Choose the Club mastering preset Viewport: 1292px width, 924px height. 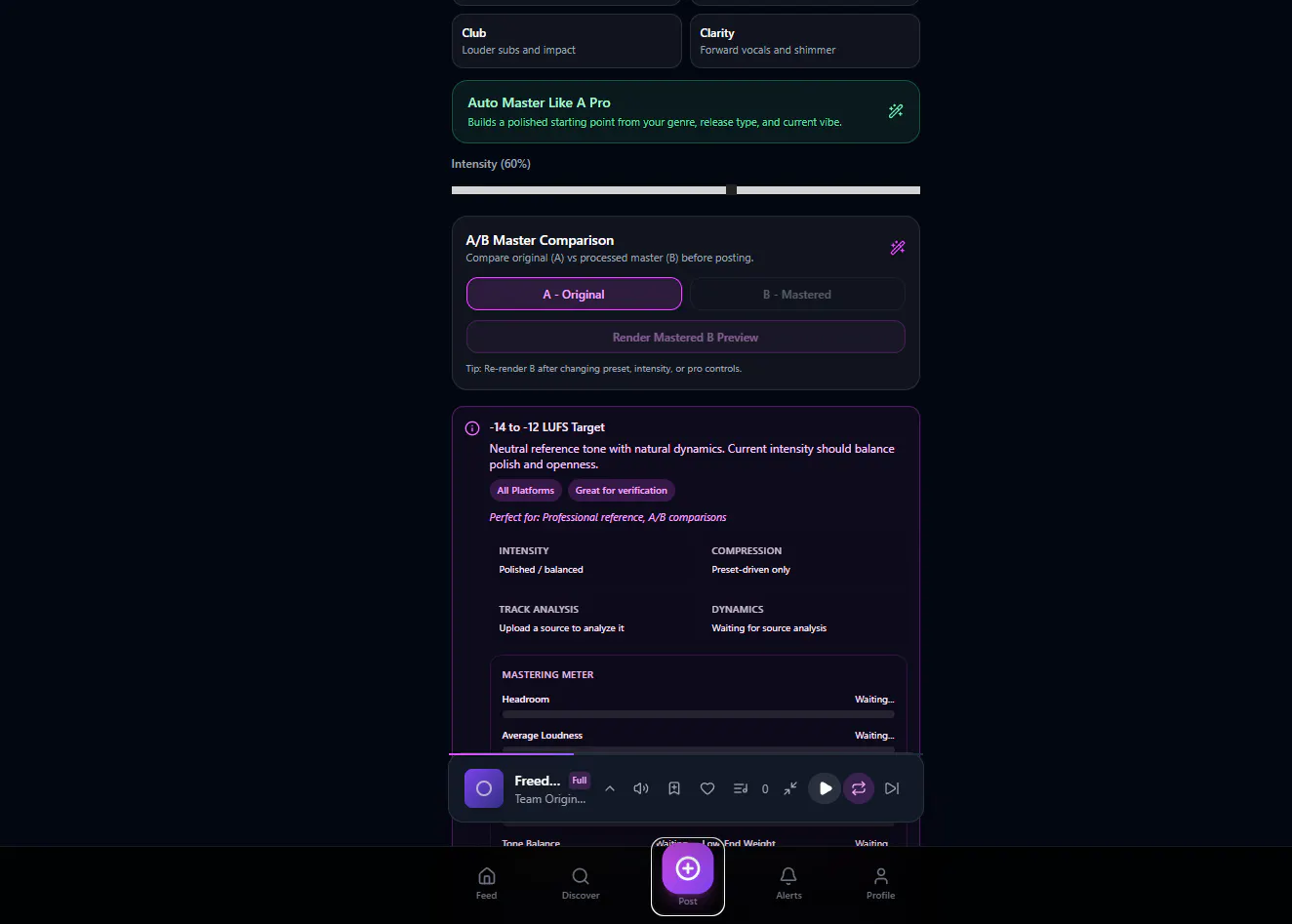tap(566, 41)
